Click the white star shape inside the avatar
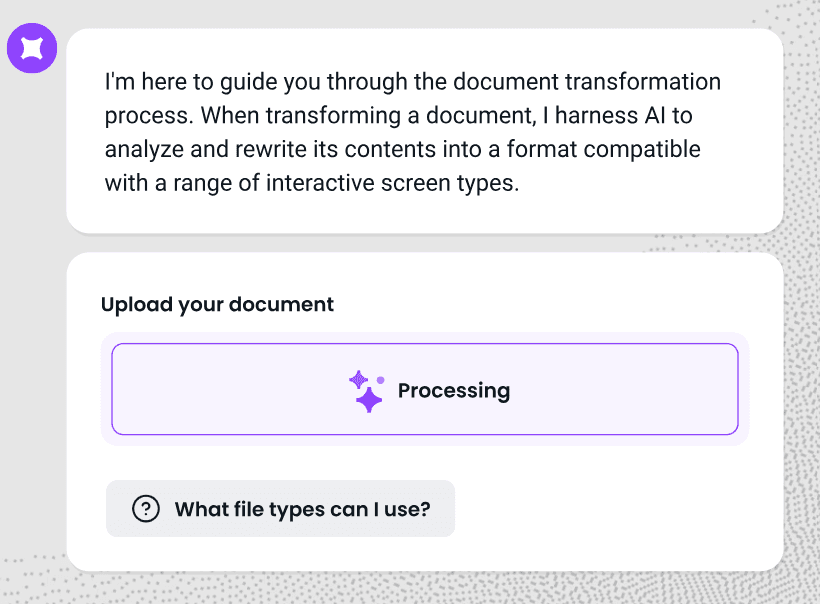The image size is (820, 604). click(x=32, y=48)
